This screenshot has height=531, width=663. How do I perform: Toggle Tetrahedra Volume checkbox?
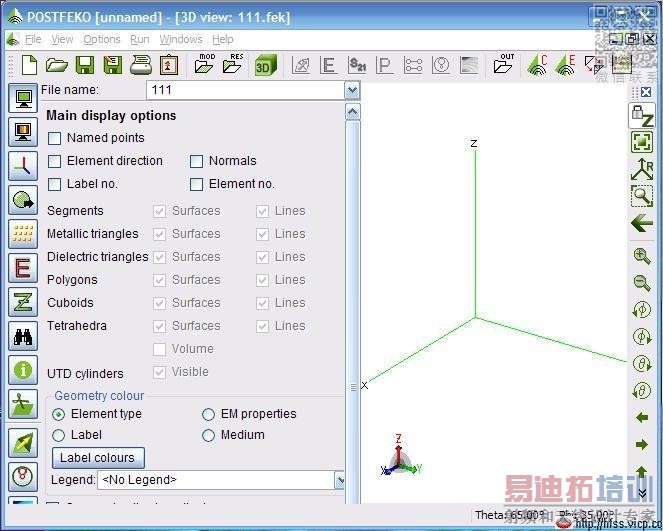point(159,349)
